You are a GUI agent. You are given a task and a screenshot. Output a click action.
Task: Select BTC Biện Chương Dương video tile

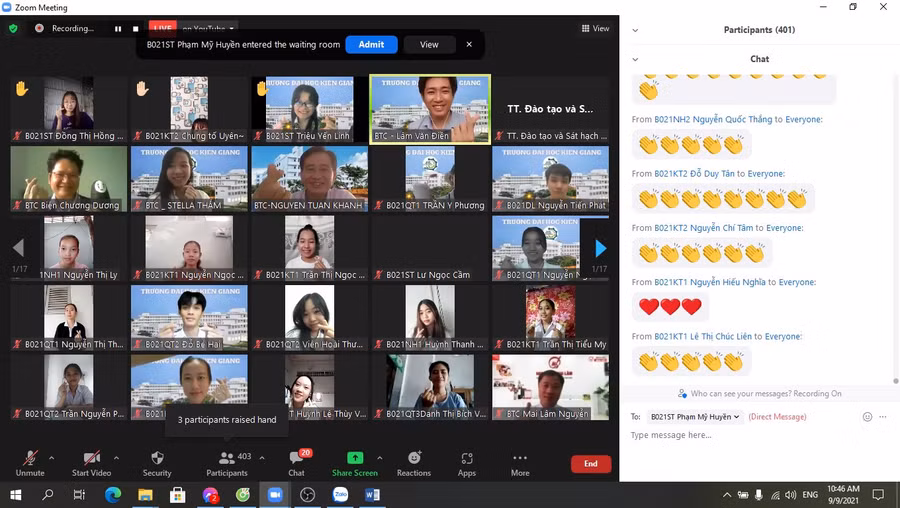pos(69,179)
